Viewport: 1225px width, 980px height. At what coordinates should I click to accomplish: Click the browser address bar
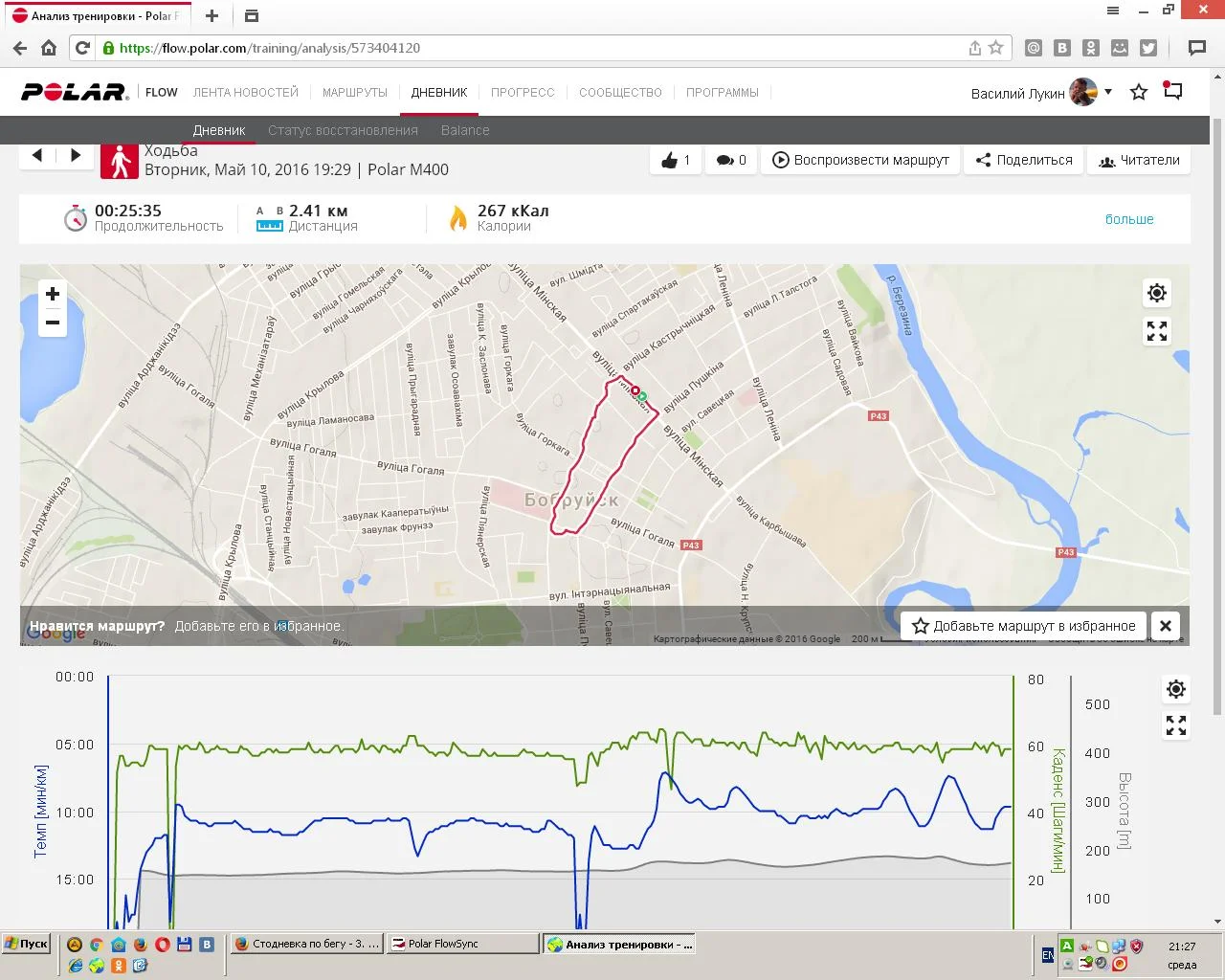[x=541, y=48]
